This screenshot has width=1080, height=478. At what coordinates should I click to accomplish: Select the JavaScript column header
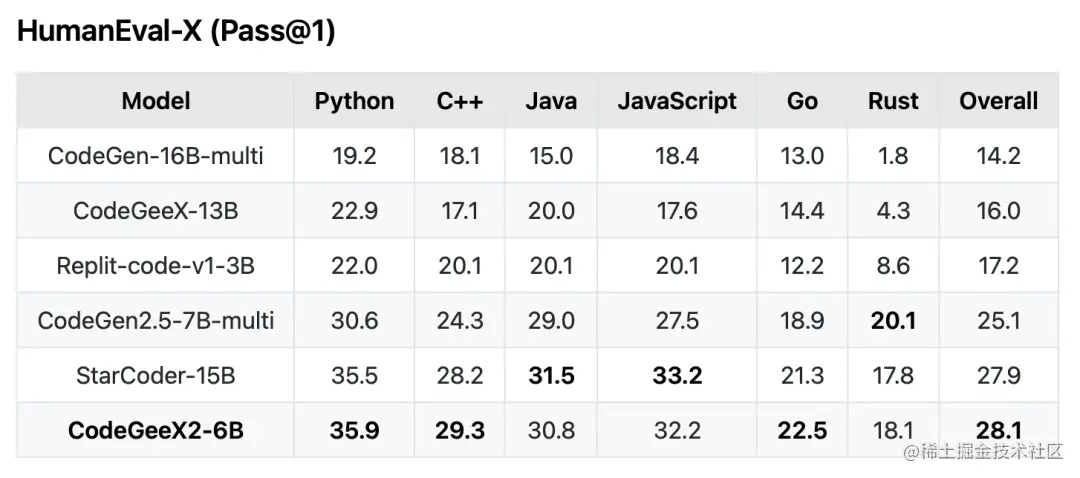pyautogui.click(x=677, y=101)
